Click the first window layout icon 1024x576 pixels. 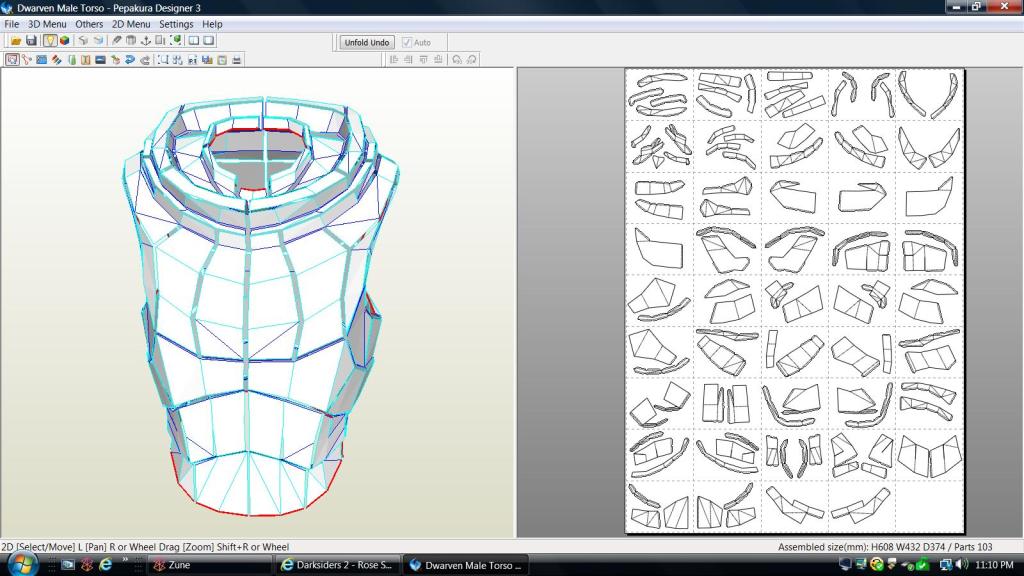click(x=194, y=41)
